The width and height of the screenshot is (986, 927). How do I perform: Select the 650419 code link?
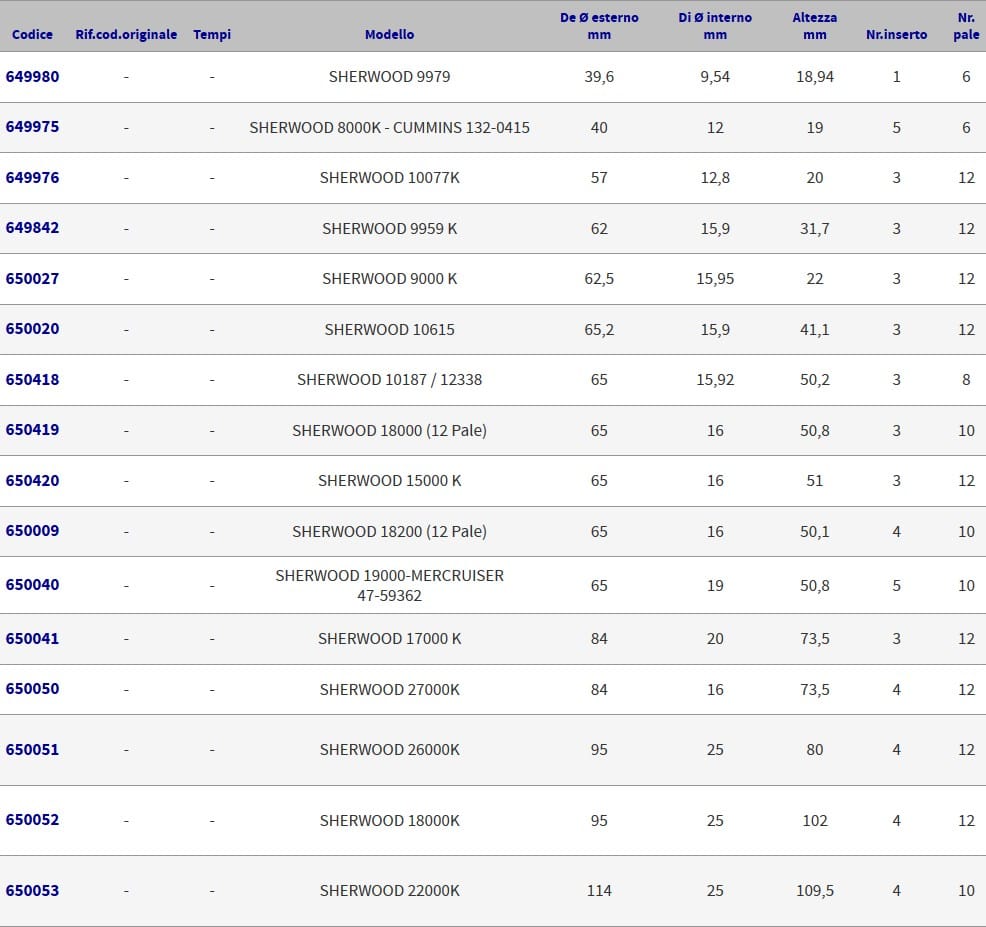(x=32, y=430)
